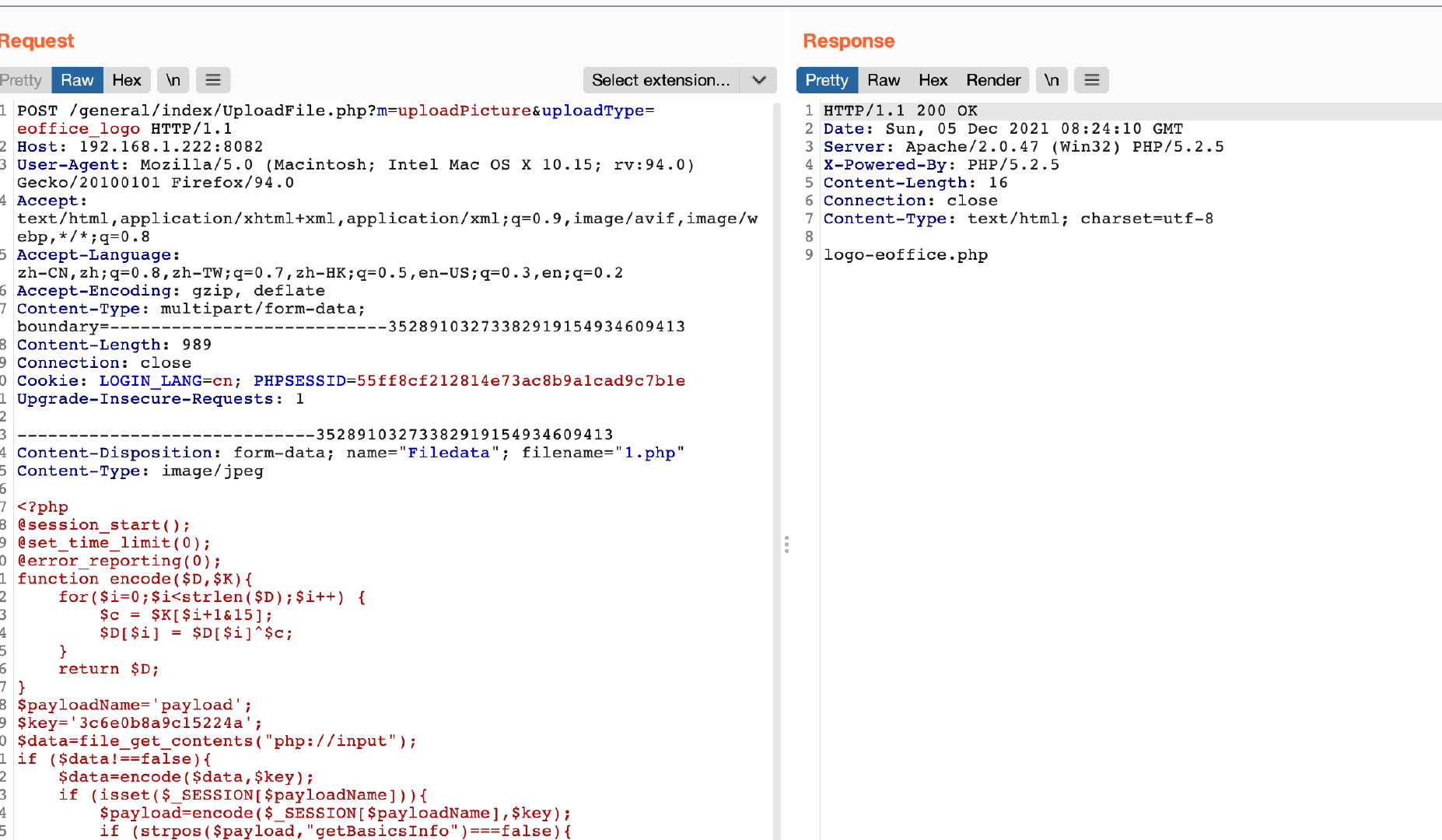
Task: Click the Content-Length 989 header line
Action: tap(114, 345)
